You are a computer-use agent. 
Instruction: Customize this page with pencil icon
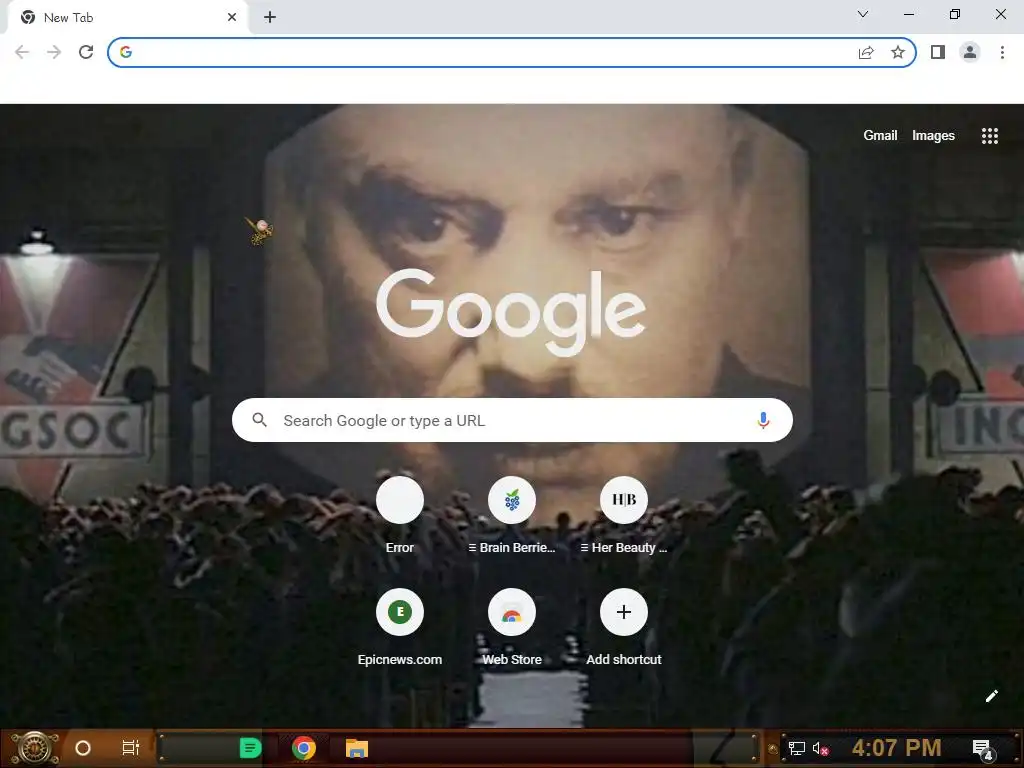pos(991,696)
